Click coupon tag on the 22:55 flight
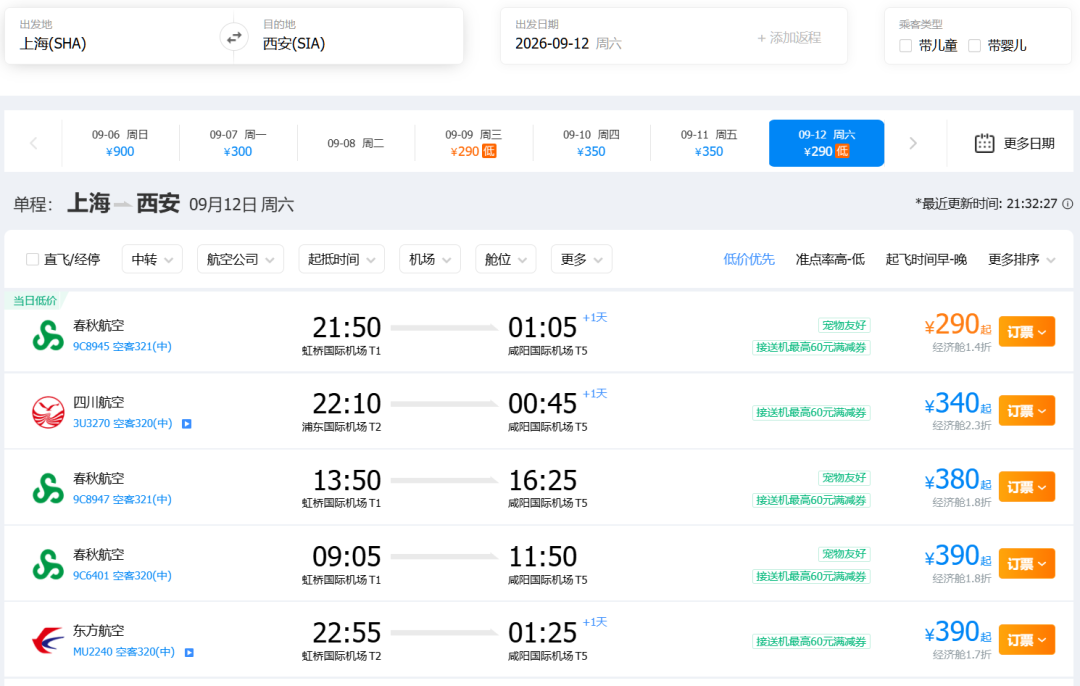 pos(811,641)
